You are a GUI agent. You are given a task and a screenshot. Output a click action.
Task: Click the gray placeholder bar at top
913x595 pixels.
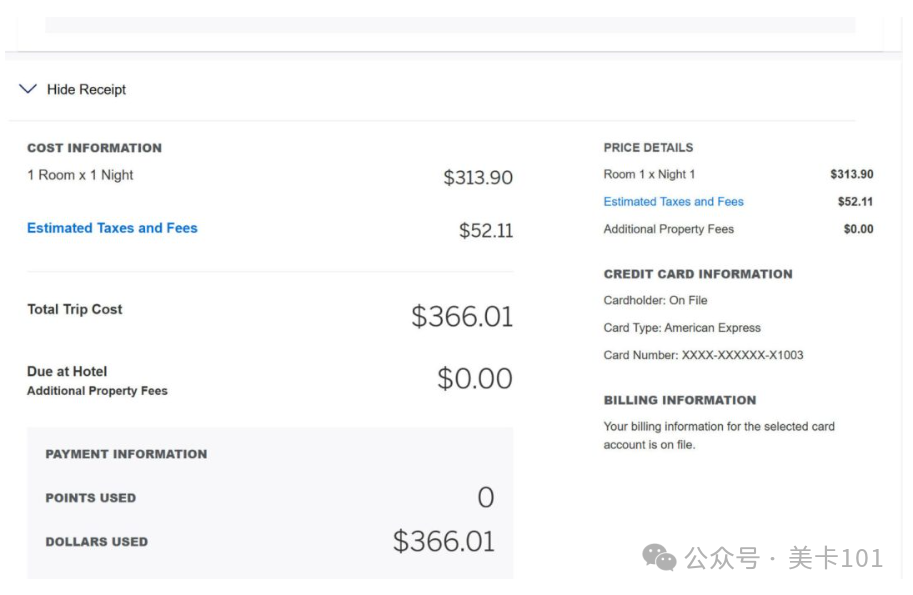[x=450, y=25]
